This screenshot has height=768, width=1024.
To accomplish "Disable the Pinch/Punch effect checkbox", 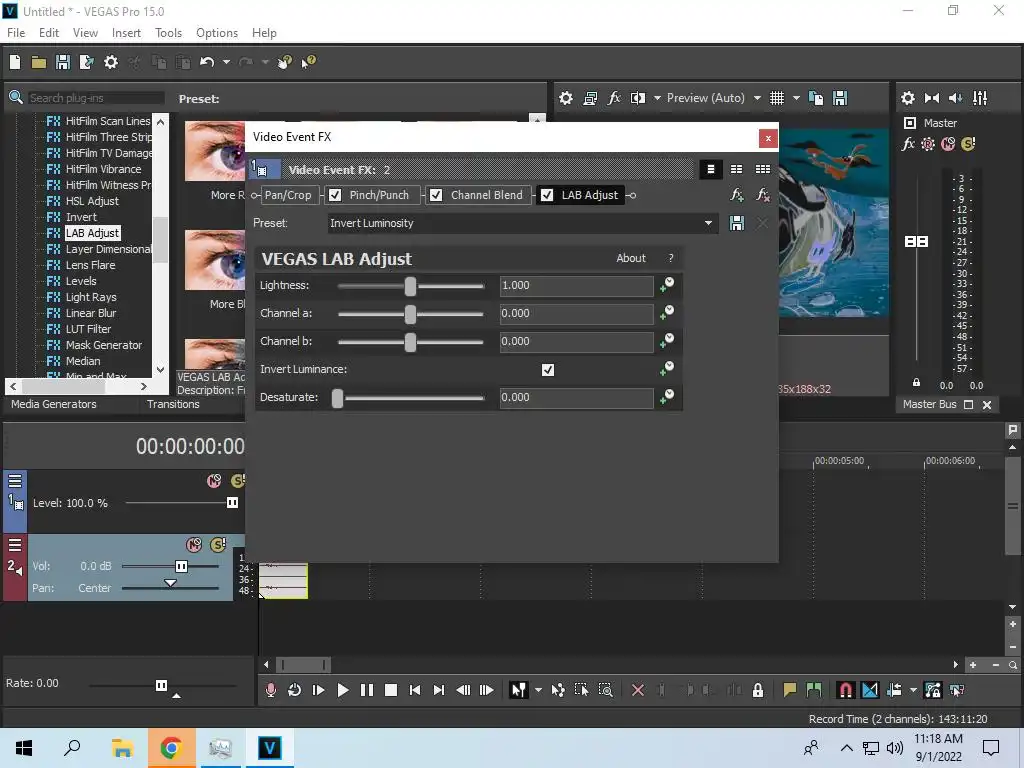I will tap(335, 195).
